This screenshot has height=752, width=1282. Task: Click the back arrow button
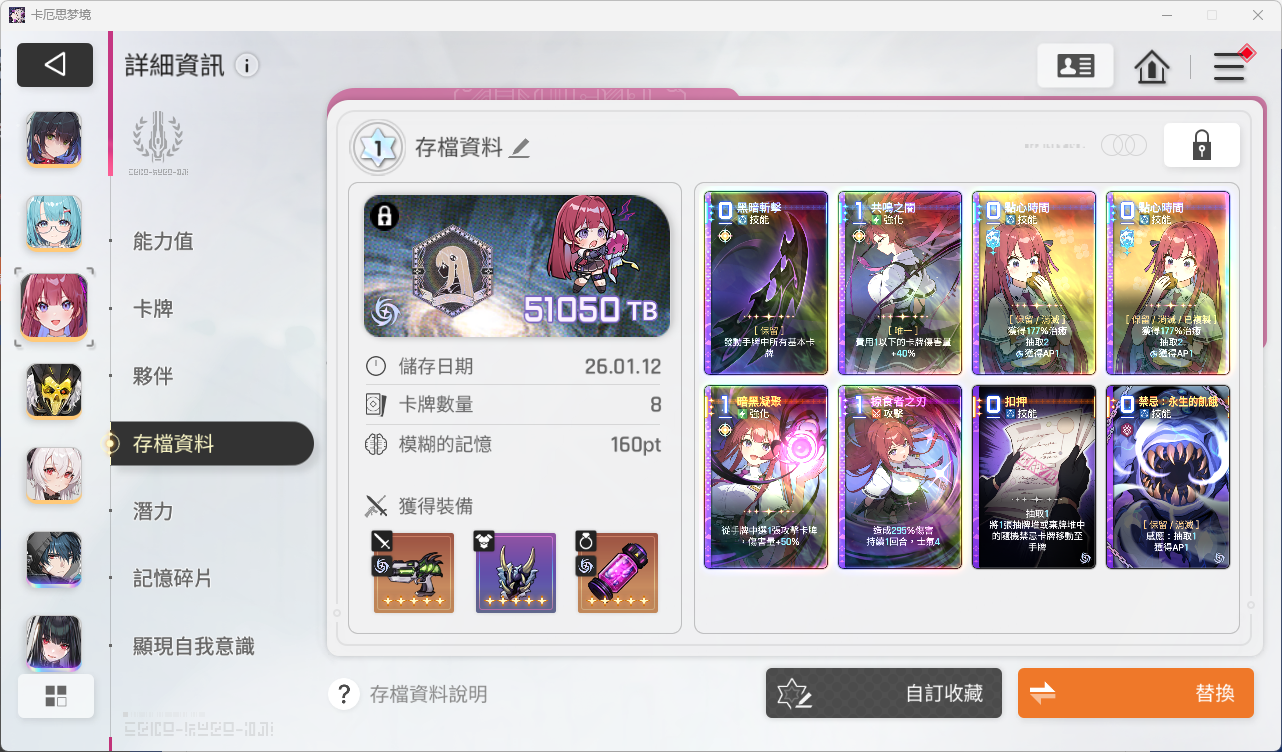pyautogui.click(x=55, y=65)
